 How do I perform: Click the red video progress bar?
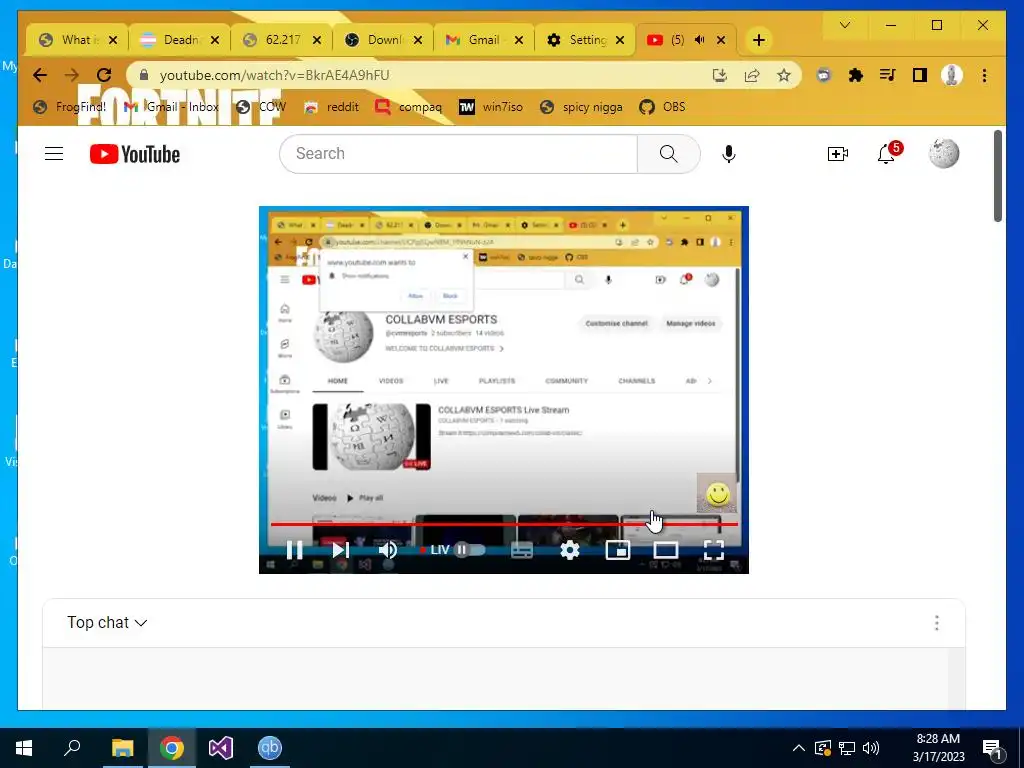coord(504,524)
